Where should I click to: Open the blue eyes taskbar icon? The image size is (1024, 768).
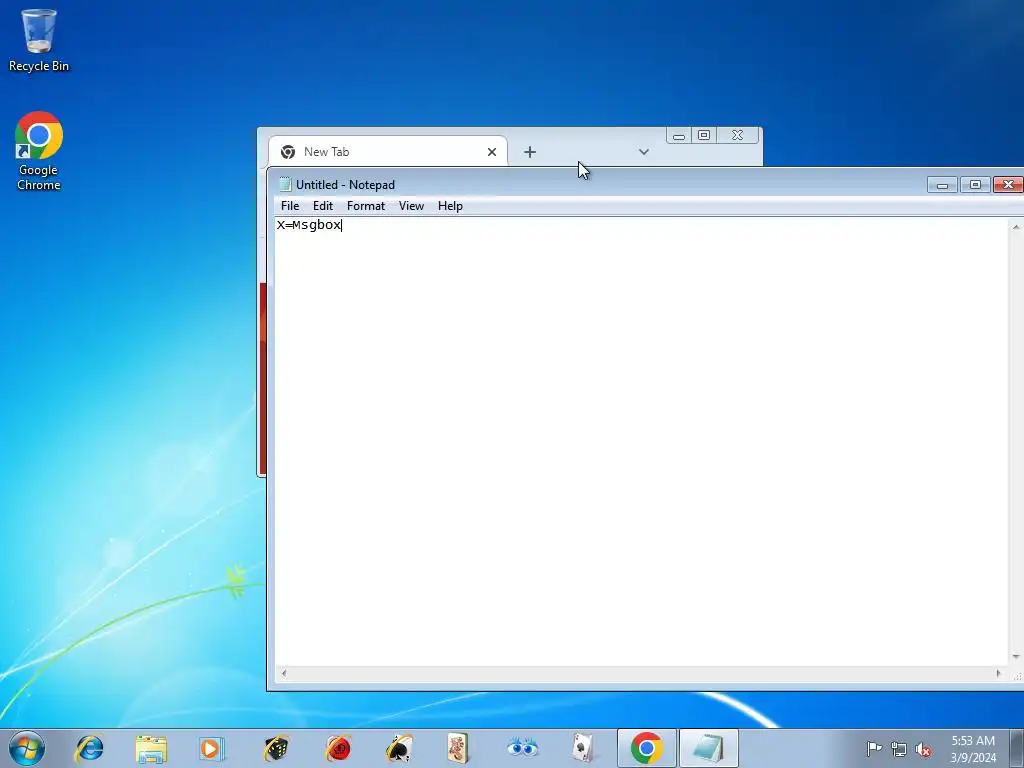pyautogui.click(x=522, y=748)
